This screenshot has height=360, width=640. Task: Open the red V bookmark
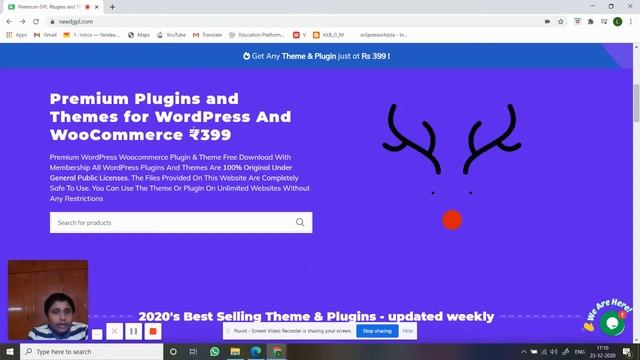click(300, 35)
